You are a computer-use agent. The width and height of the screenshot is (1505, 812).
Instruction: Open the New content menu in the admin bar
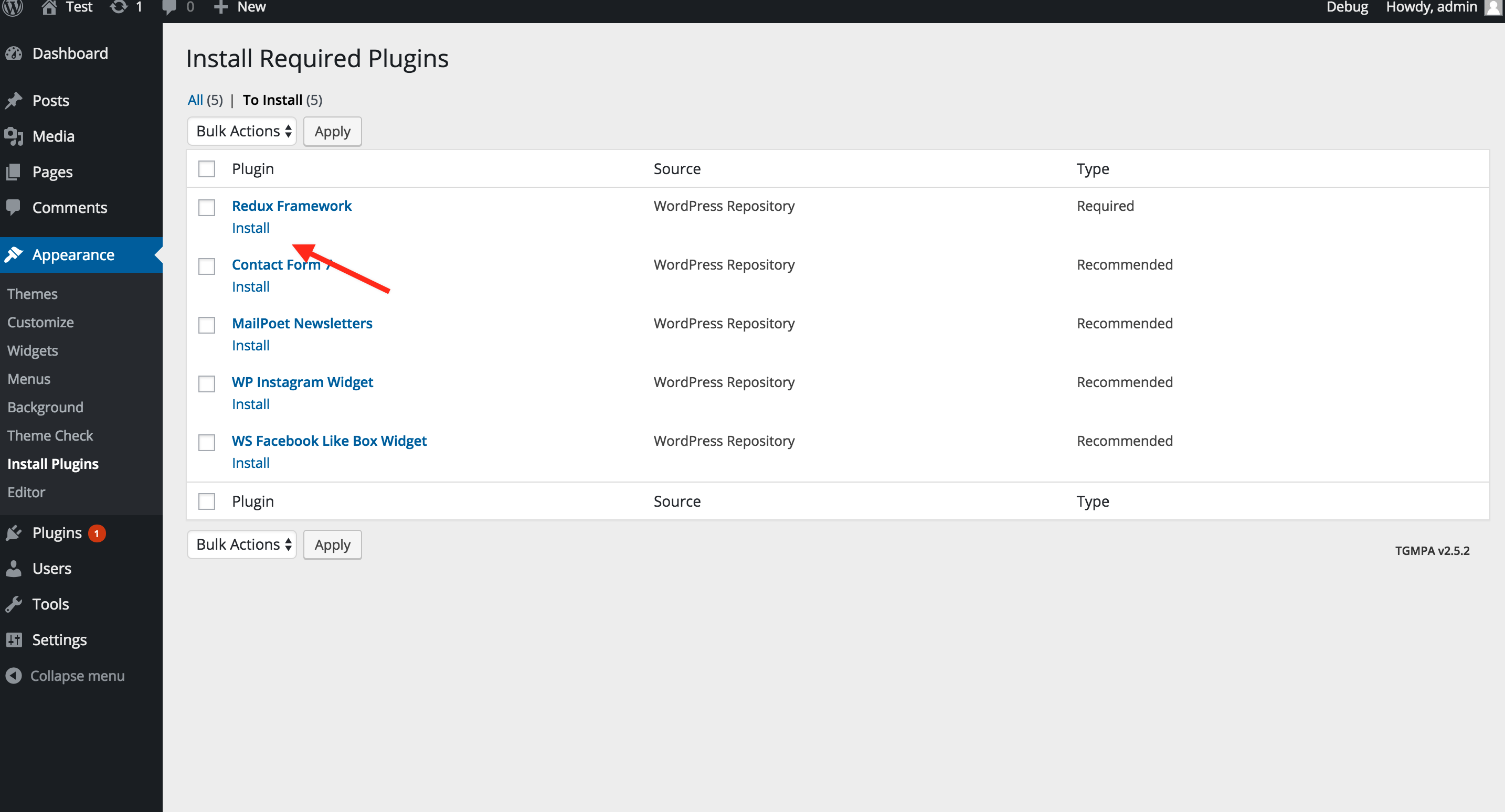click(239, 7)
